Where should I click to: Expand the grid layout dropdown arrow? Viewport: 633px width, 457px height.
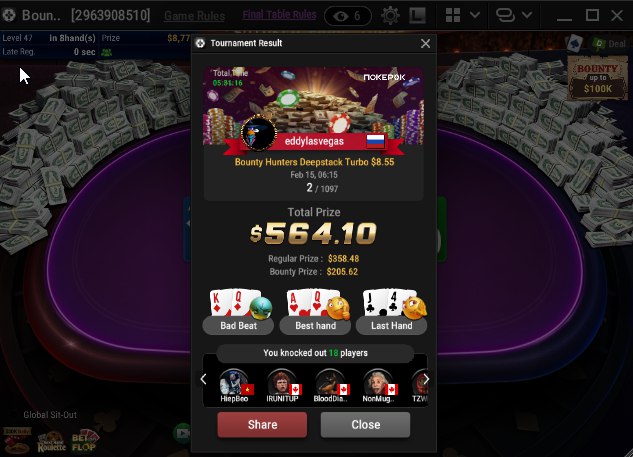pyautogui.click(x=475, y=15)
